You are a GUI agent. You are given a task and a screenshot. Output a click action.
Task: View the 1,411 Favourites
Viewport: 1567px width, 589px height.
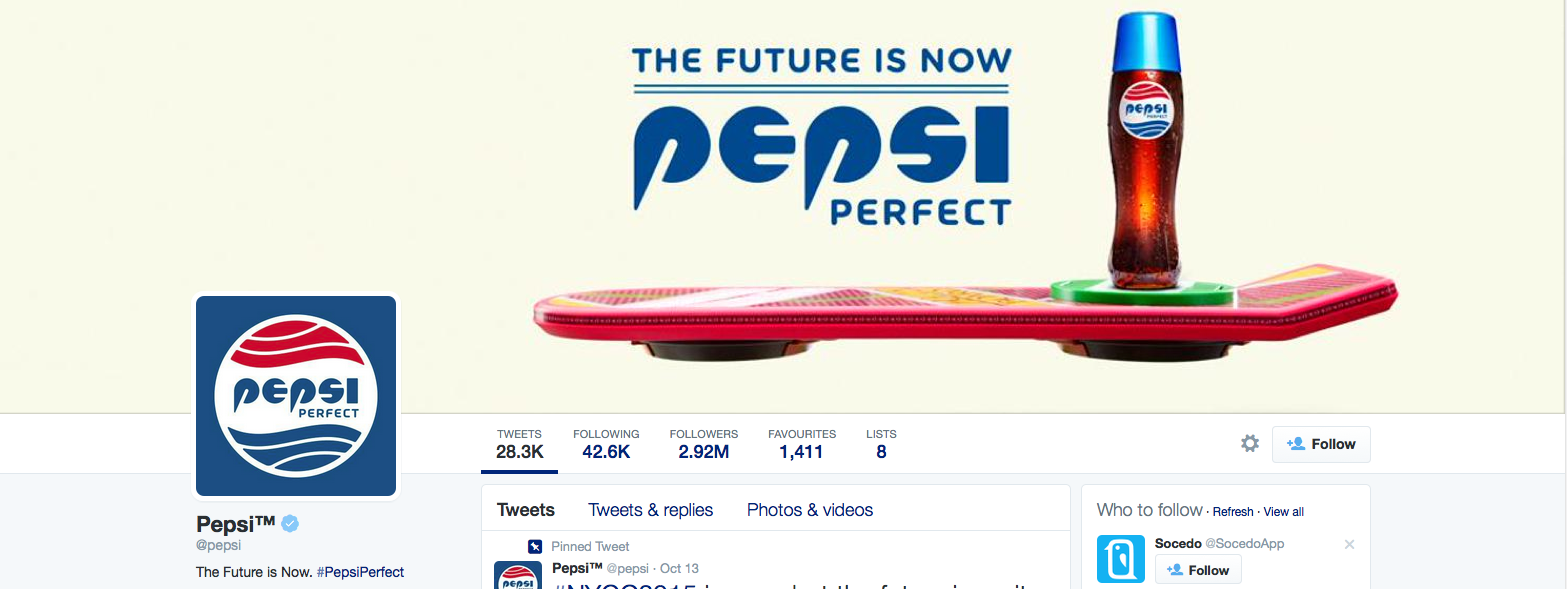801,444
